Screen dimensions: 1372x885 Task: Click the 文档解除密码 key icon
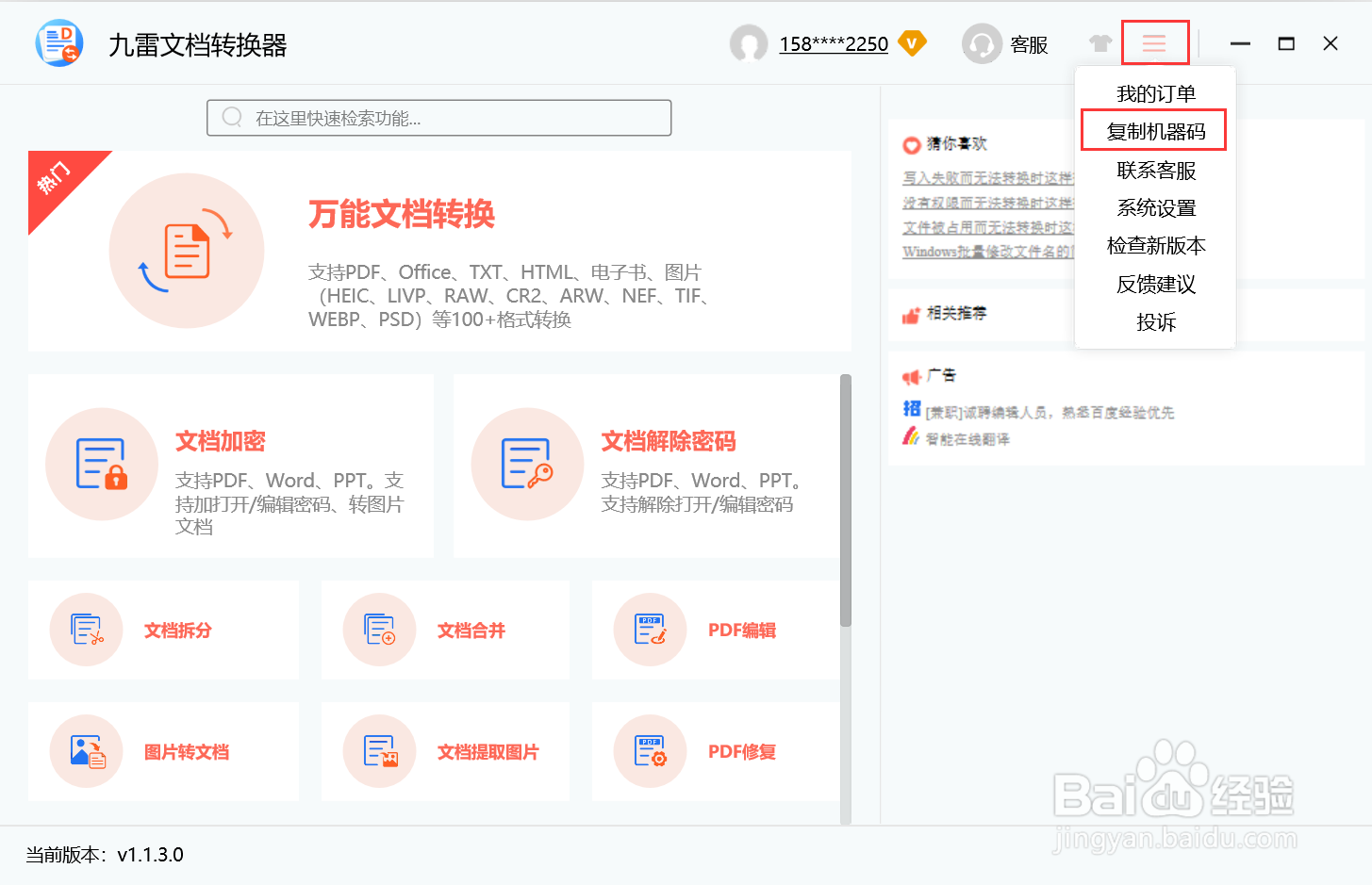[x=527, y=464]
